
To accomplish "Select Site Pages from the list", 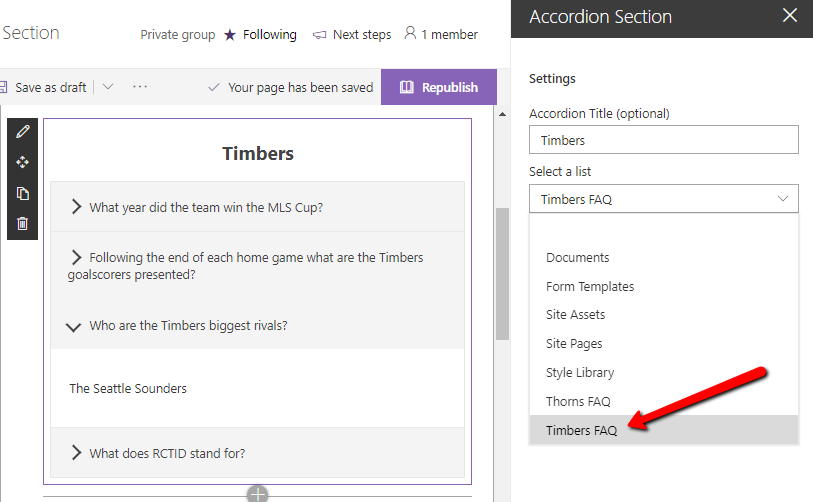I will point(664,343).
